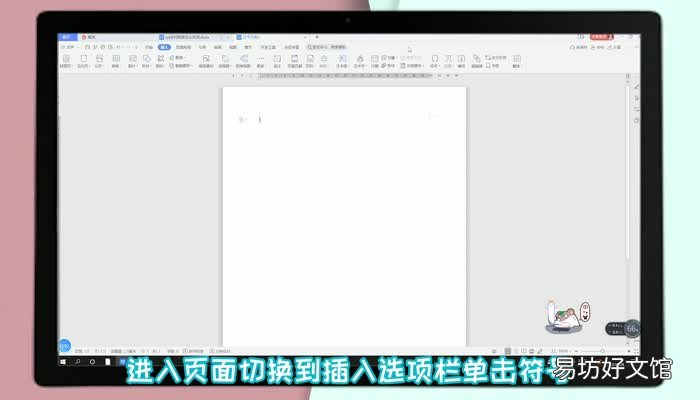This screenshot has height=400, width=700.
Task: Click the Cross-reference button in the ribbon
Action: coord(496,58)
